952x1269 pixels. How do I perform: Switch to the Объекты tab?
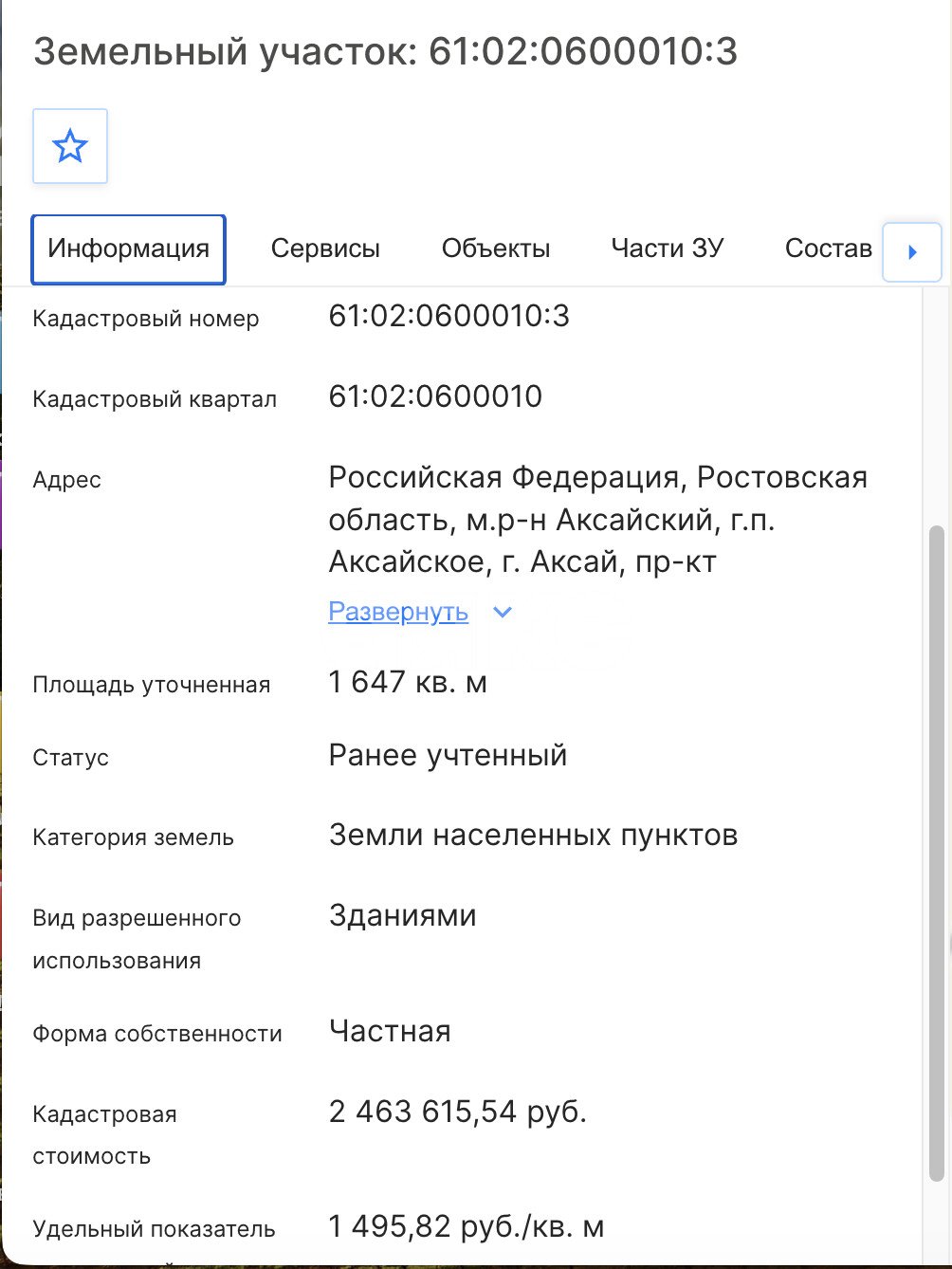point(496,249)
